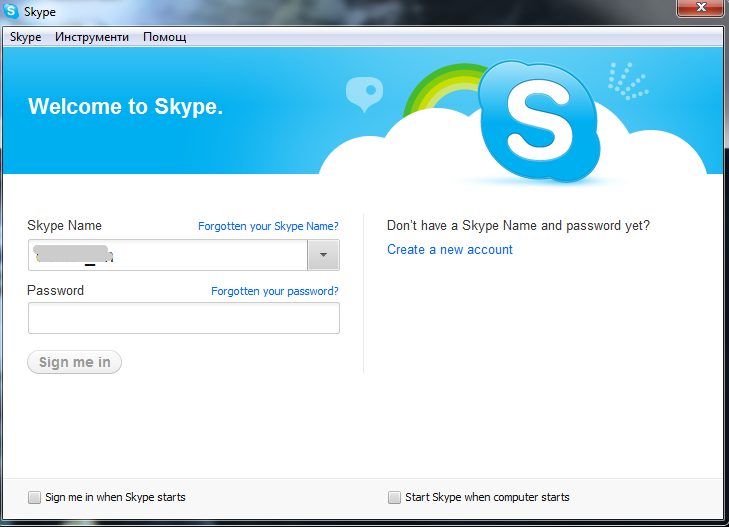Viewport: 729px width, 527px height.
Task: Close the Skype window
Action: pos(701,7)
